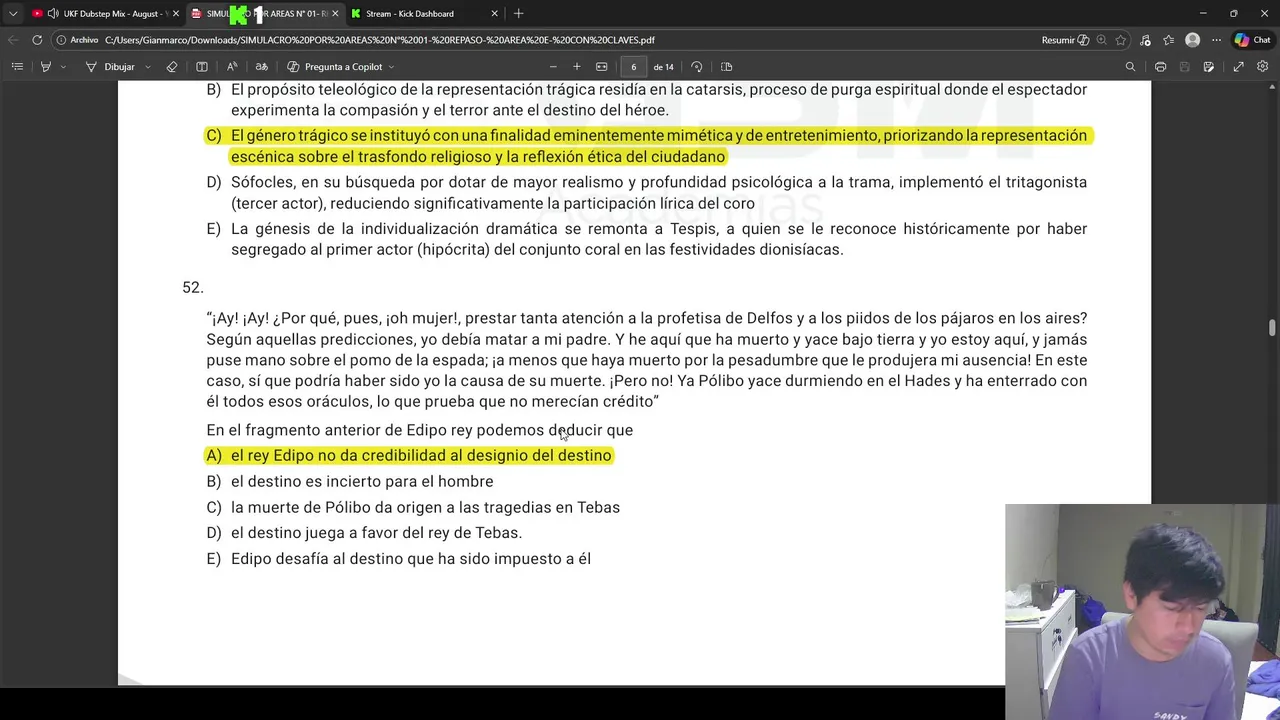Image resolution: width=1280 pixels, height=720 pixels.
Task: Reload the page with refresh icon
Action: [x=37, y=40]
